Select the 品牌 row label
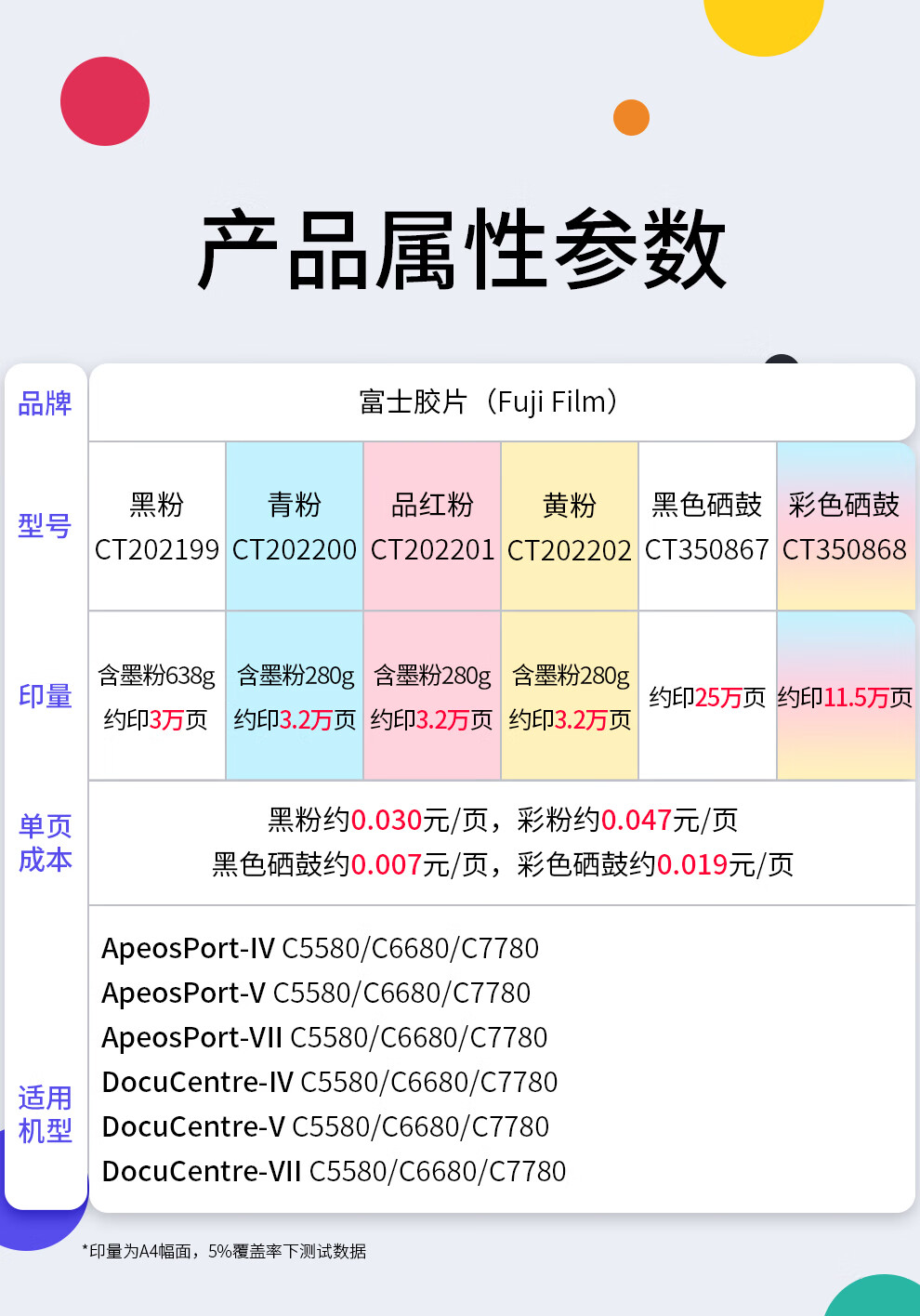920x1316 pixels. (46, 403)
